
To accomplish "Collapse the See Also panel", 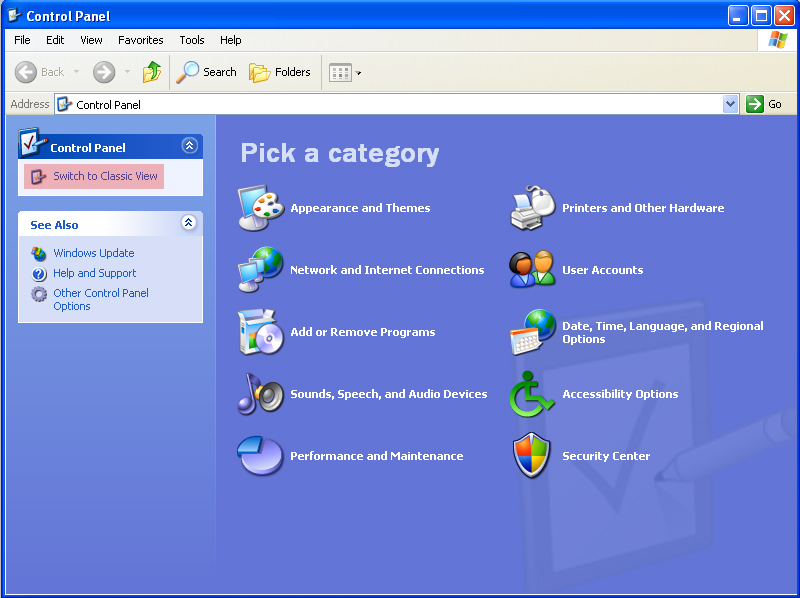I will coord(189,224).
